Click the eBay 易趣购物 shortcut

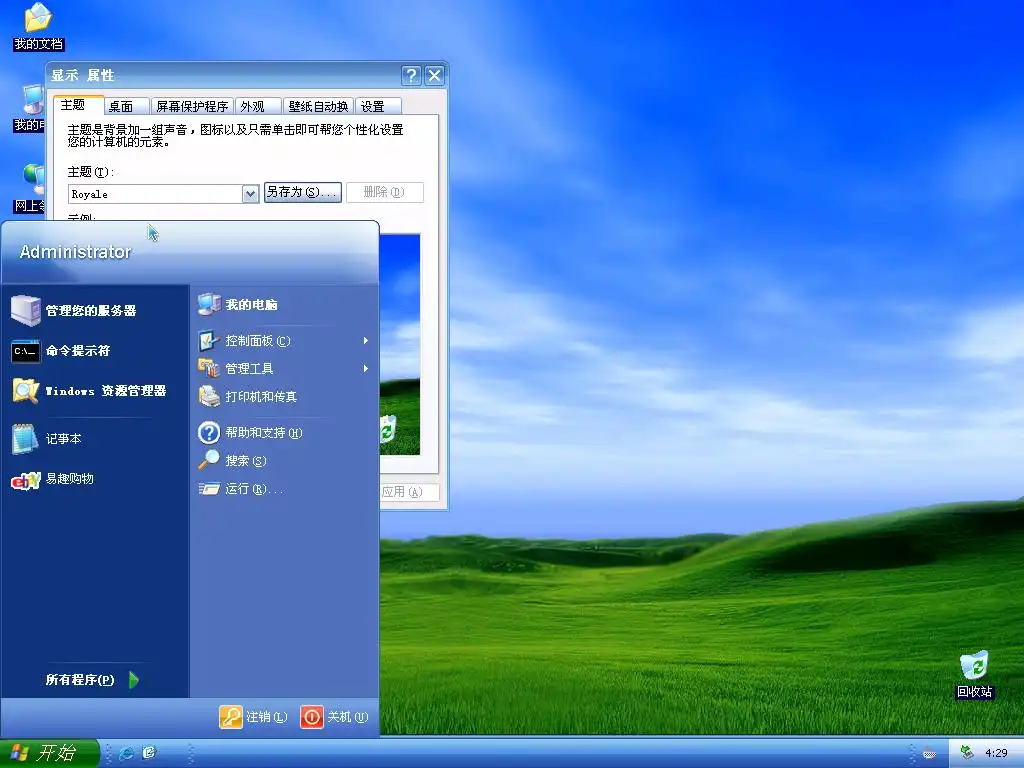click(x=52, y=479)
